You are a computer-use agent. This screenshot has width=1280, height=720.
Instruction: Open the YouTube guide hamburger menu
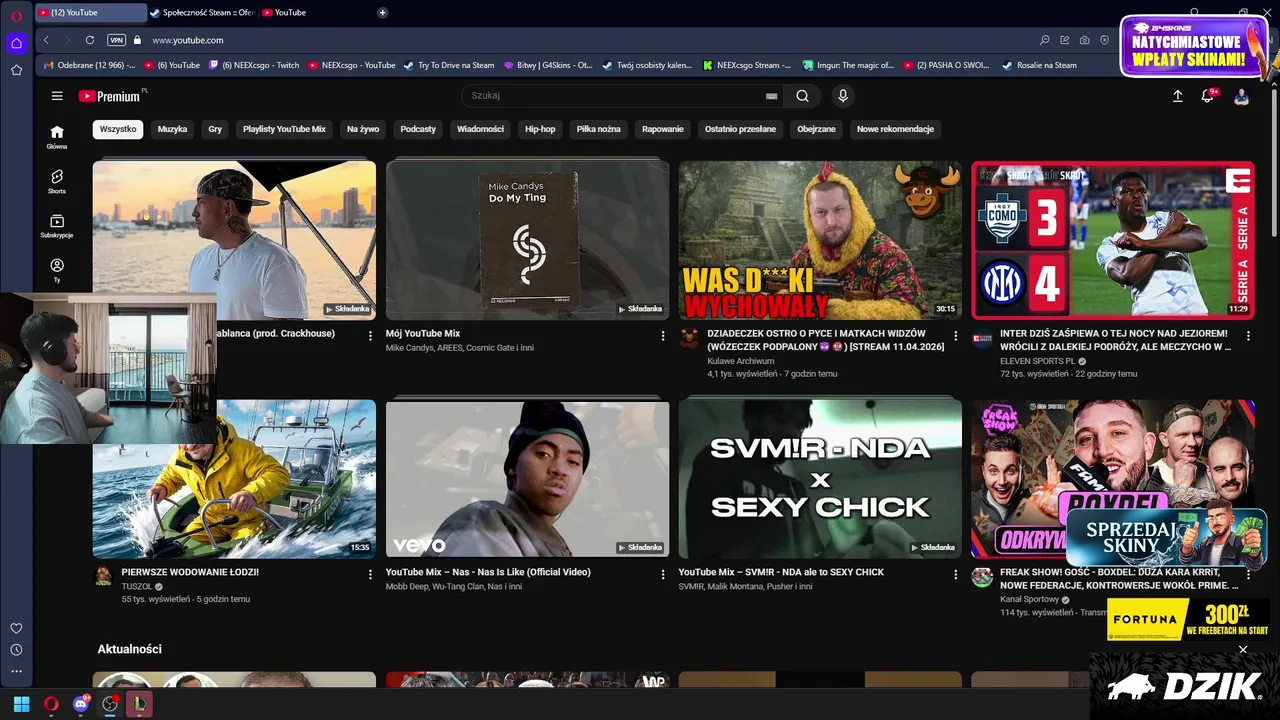point(57,96)
